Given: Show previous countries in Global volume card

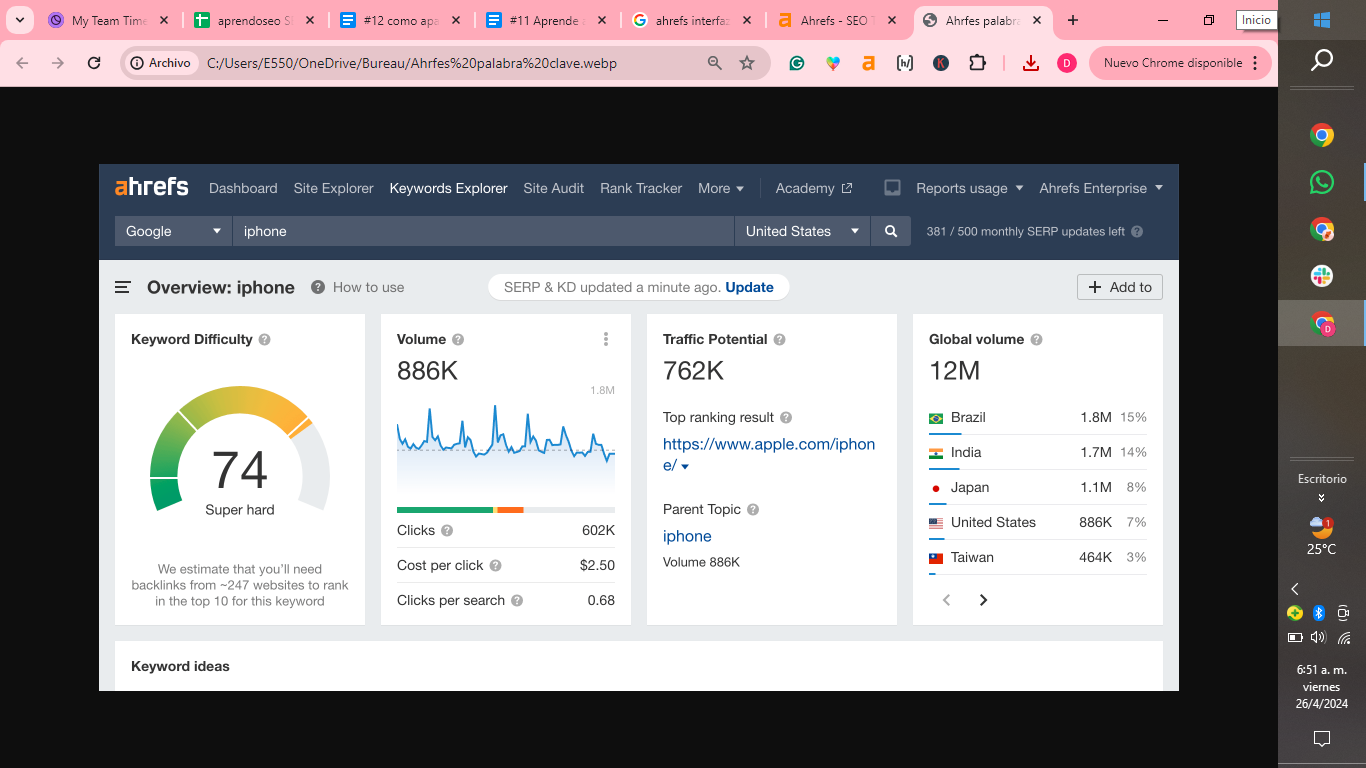Looking at the screenshot, I should click(946, 600).
